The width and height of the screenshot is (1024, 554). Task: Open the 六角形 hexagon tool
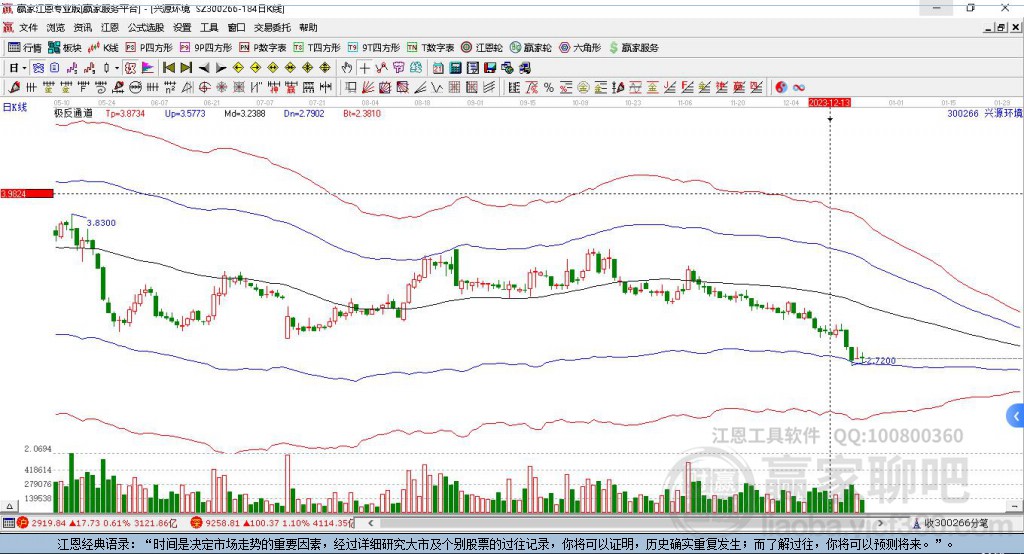(x=580, y=48)
